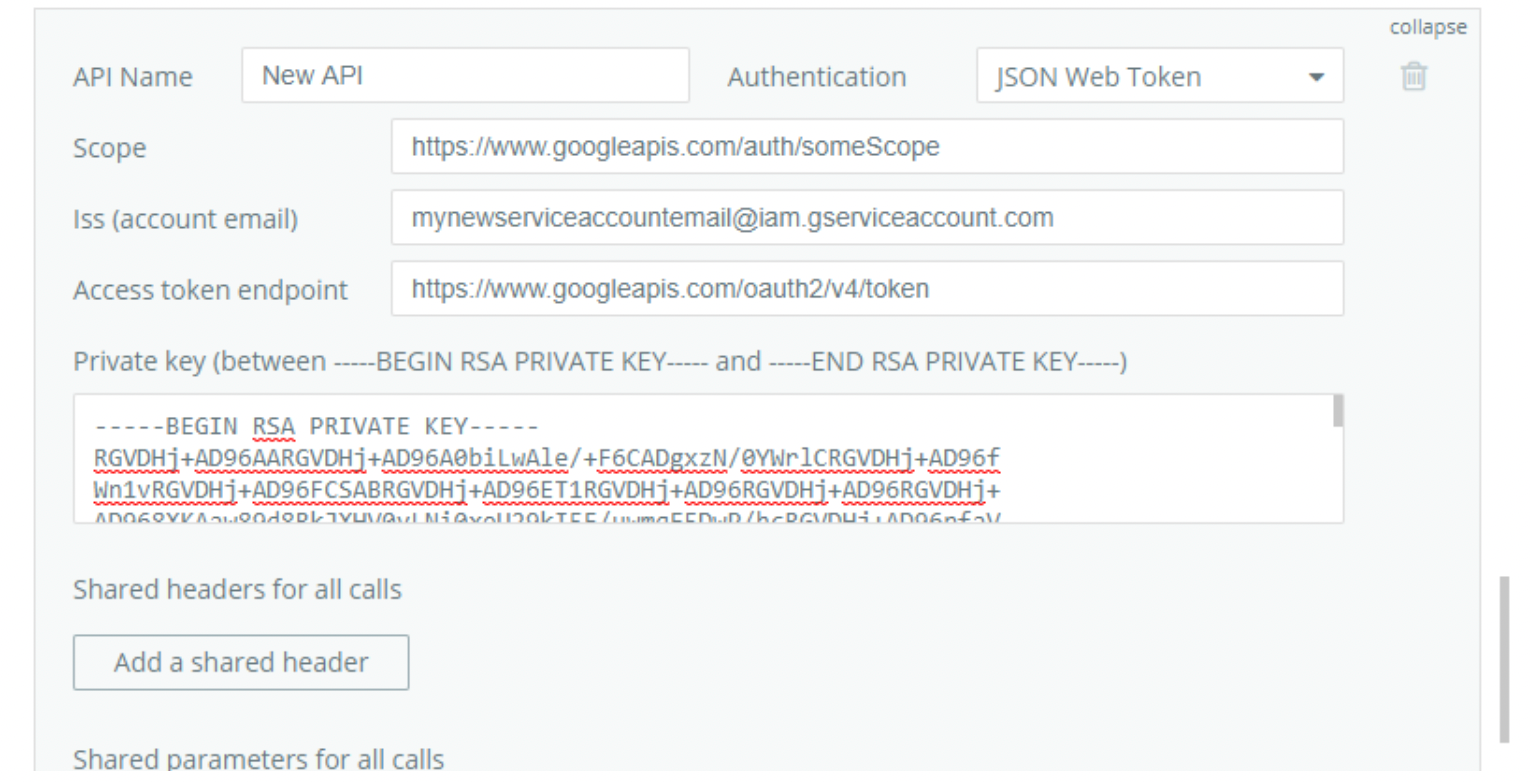Click the Access token endpoint URL field

[867, 289]
